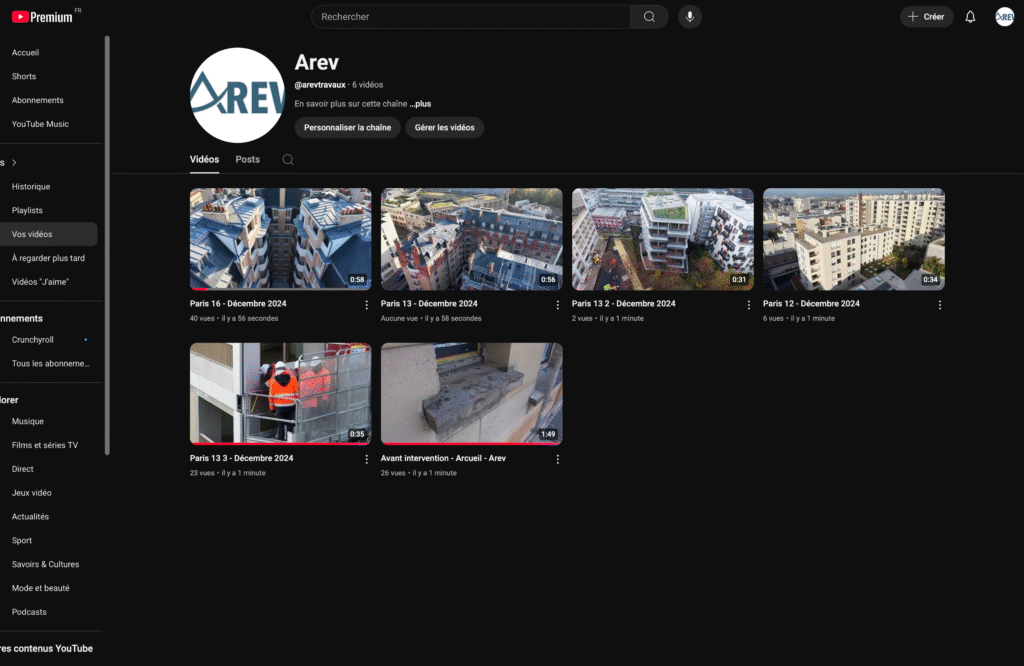Click the Rechercher search field
The image size is (1024, 666).
(x=470, y=17)
